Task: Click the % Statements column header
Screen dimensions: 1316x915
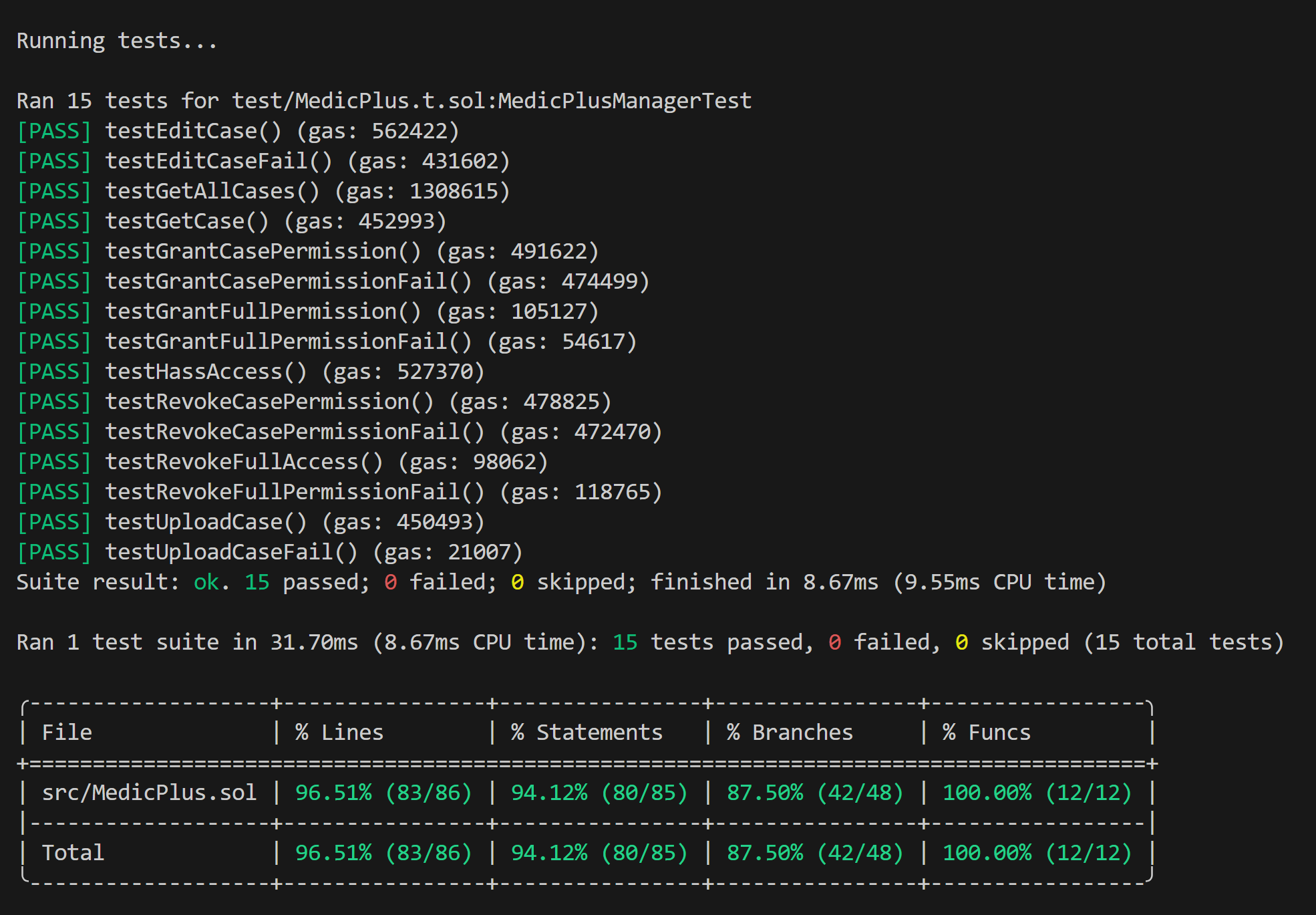Action: click(587, 733)
